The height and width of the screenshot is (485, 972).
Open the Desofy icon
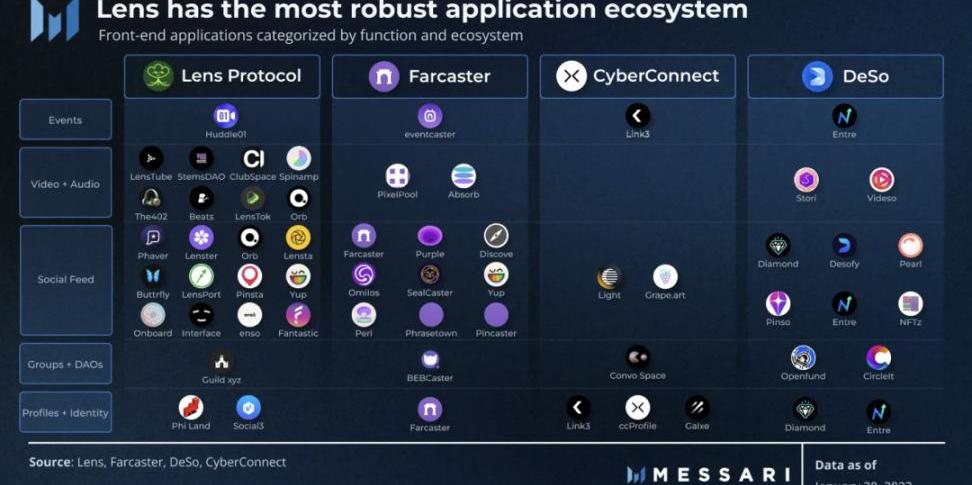844,245
